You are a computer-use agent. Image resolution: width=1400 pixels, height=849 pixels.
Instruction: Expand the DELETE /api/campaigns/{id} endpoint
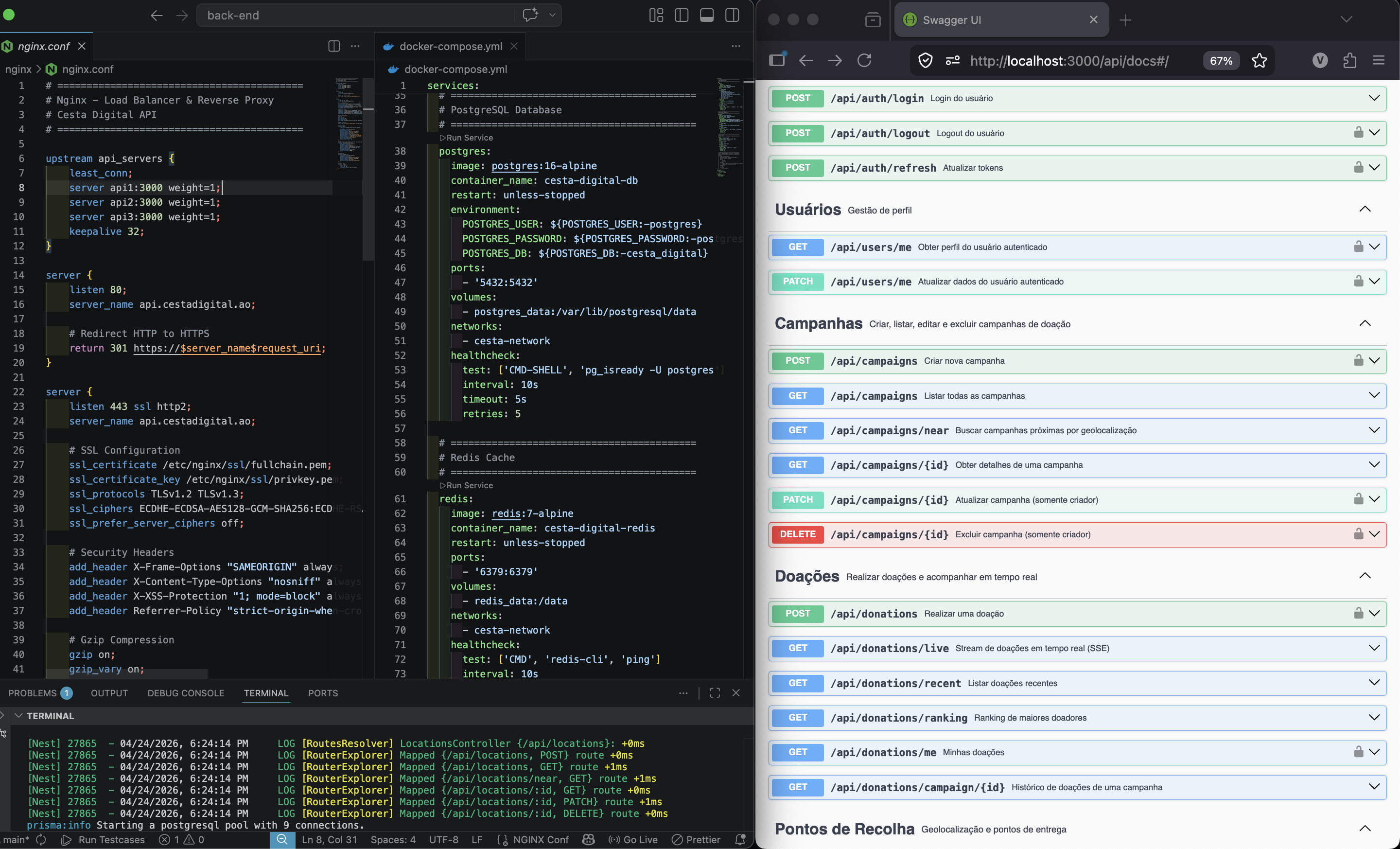point(1374,534)
